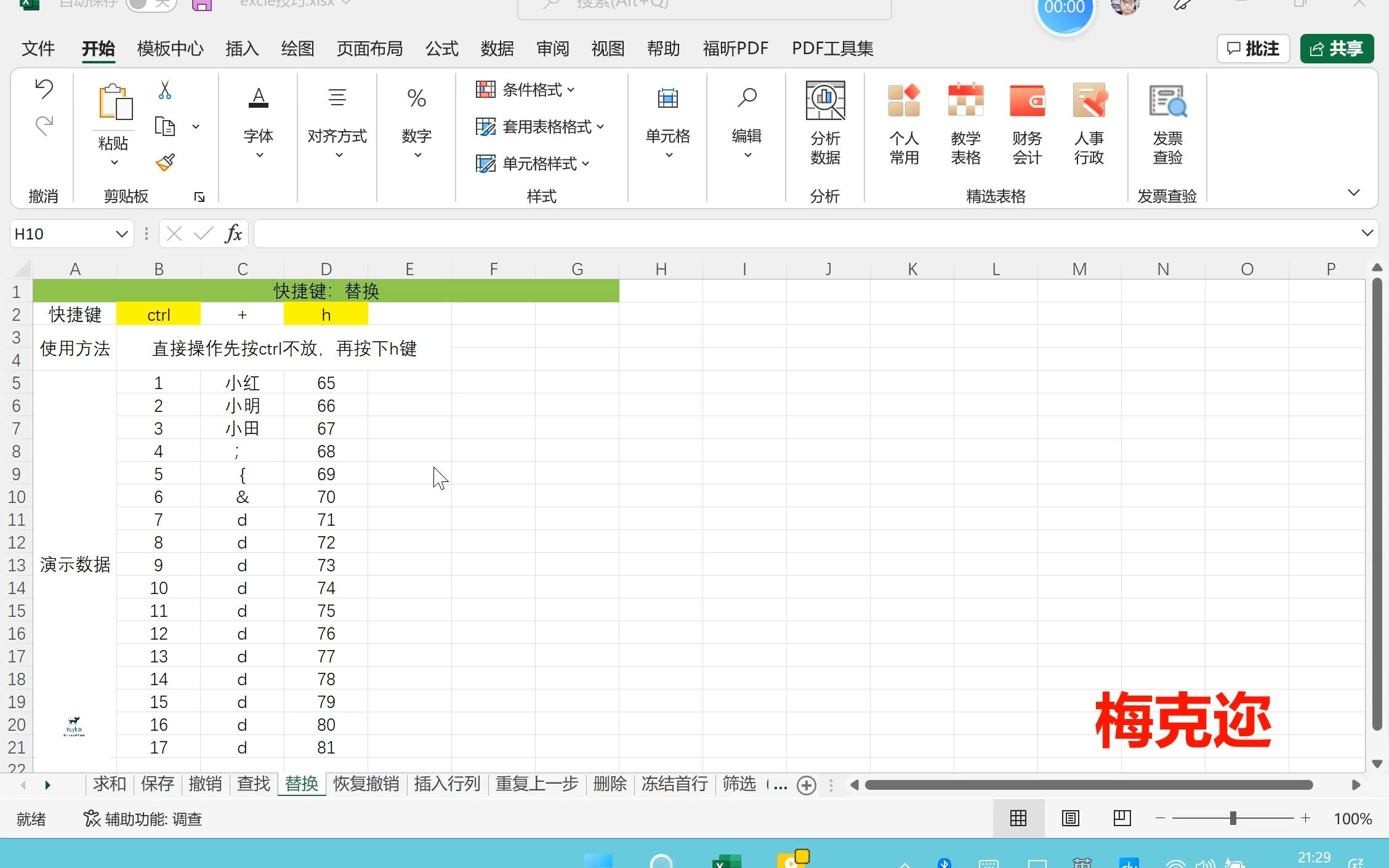Zoom out with the minus button
The width and height of the screenshot is (1389, 868).
tap(1160, 818)
